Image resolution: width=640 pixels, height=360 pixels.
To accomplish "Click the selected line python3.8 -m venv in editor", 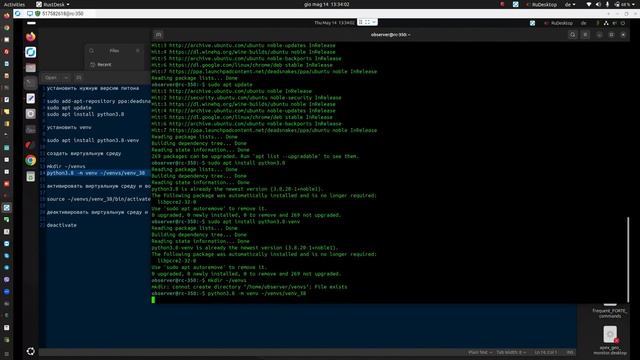I will click(x=96, y=173).
